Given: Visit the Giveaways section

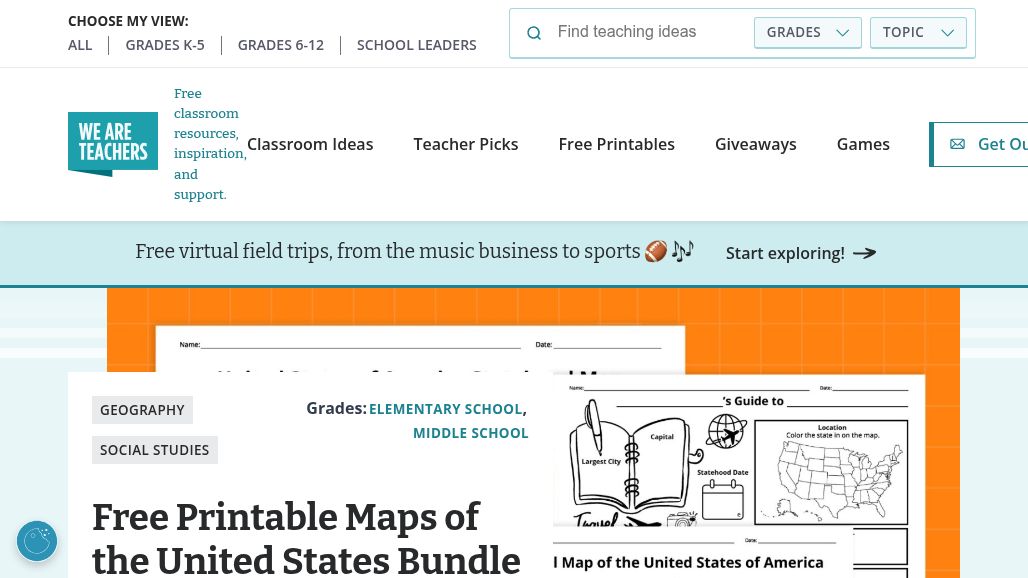Looking at the screenshot, I should [756, 144].
